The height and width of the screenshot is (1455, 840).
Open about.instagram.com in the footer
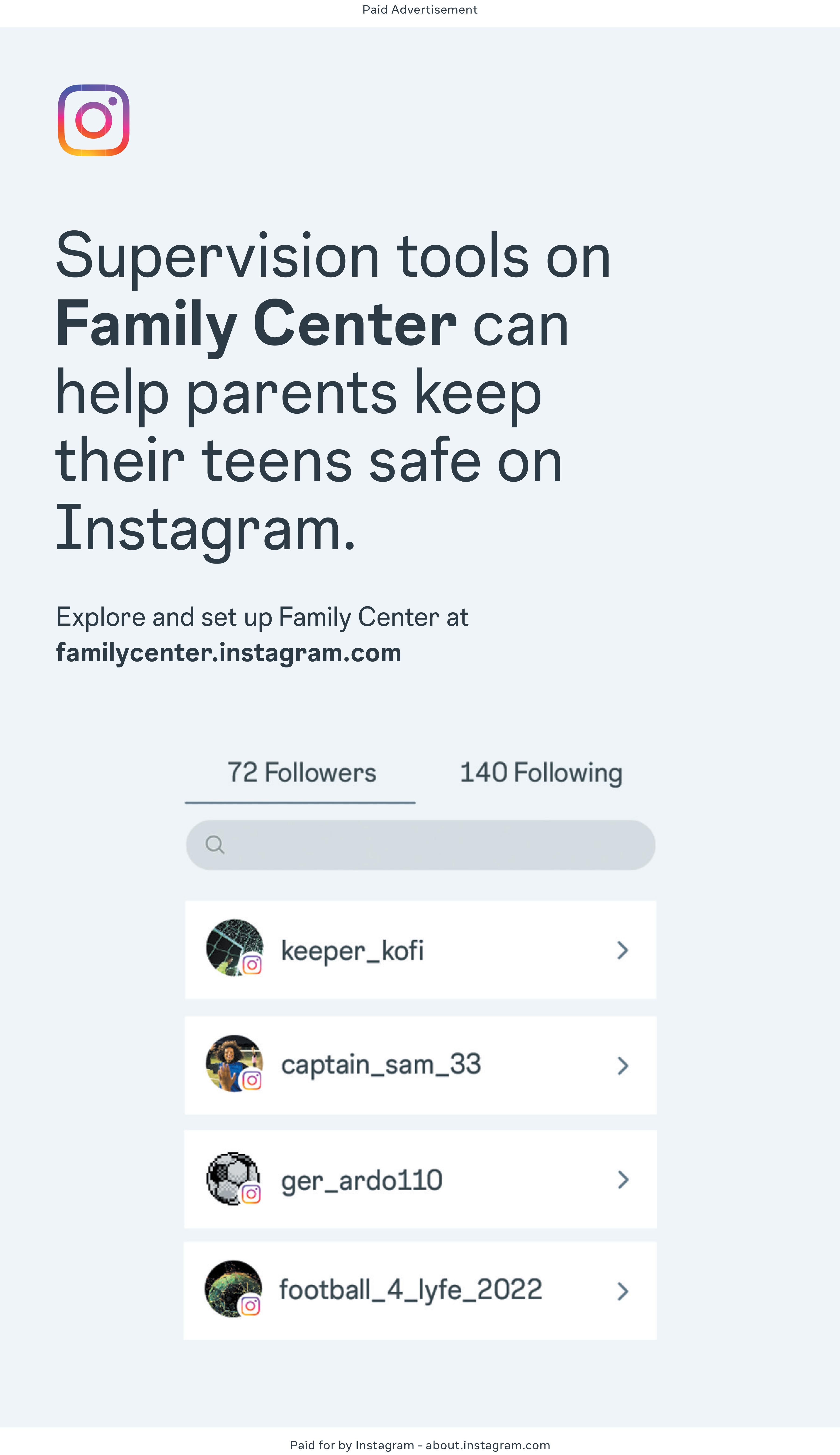tap(488, 1444)
